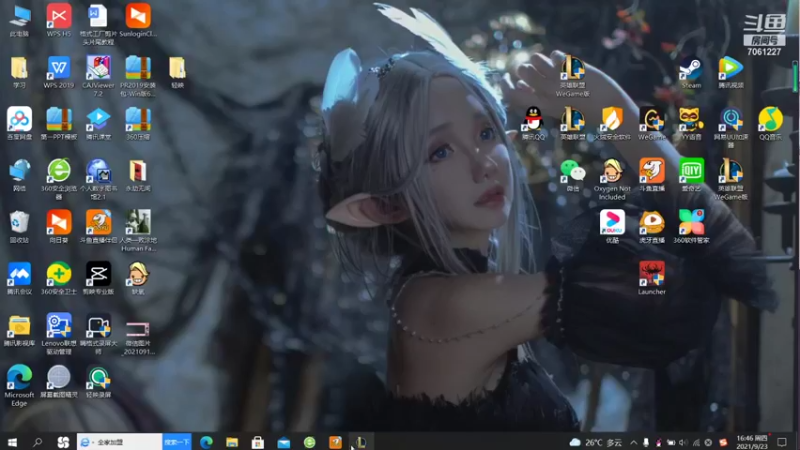Image resolution: width=800 pixels, height=450 pixels.
Task: Launch the Steam desktop shortcut
Action: (x=691, y=72)
